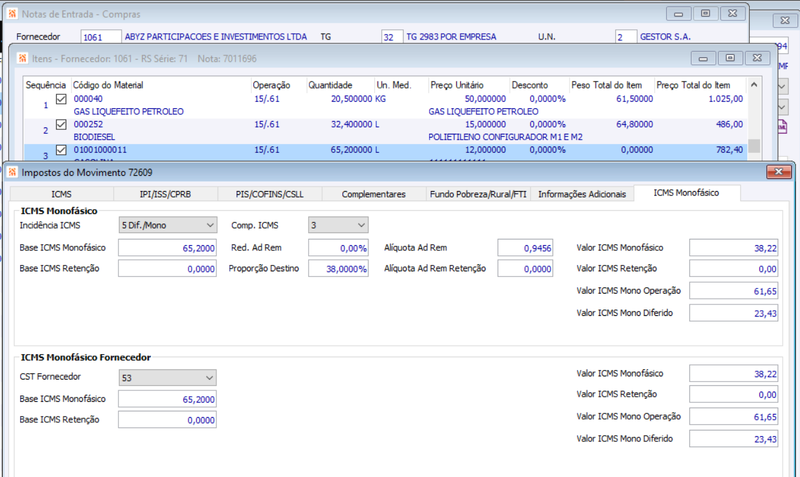Switch to Informações Adicionais tab

pos(582,194)
